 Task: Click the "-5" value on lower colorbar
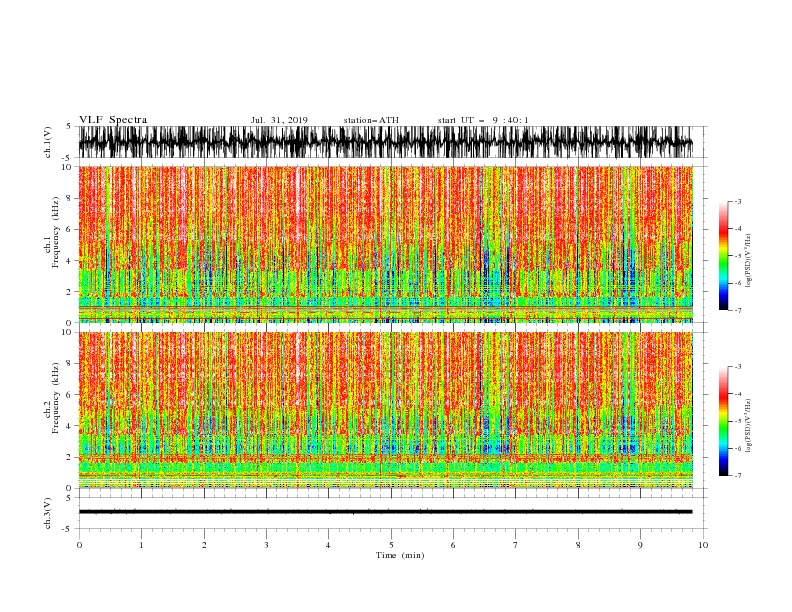tap(737, 421)
